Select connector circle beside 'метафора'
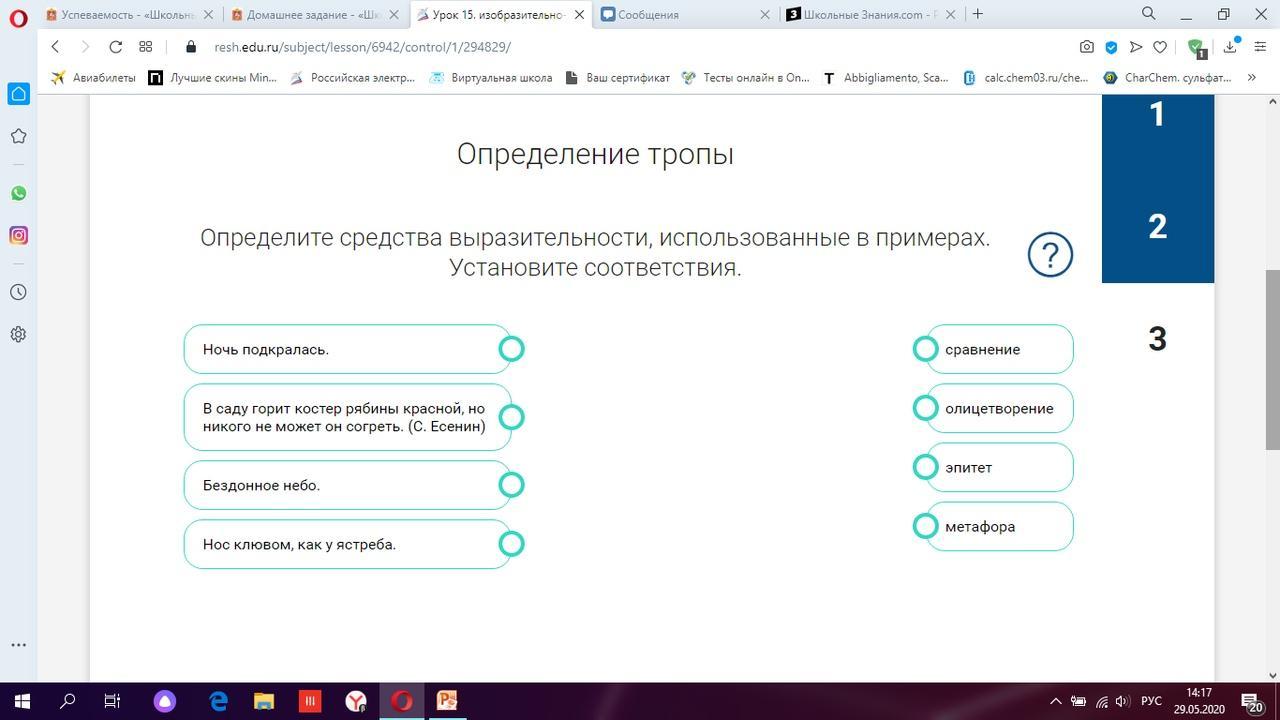The image size is (1280, 720). click(926, 526)
